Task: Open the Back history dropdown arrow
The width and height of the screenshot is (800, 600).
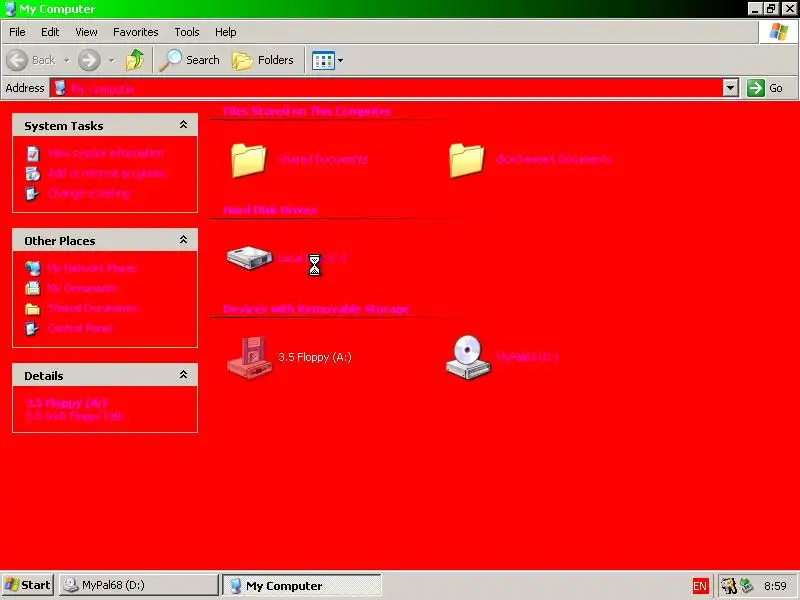Action: click(x=67, y=60)
